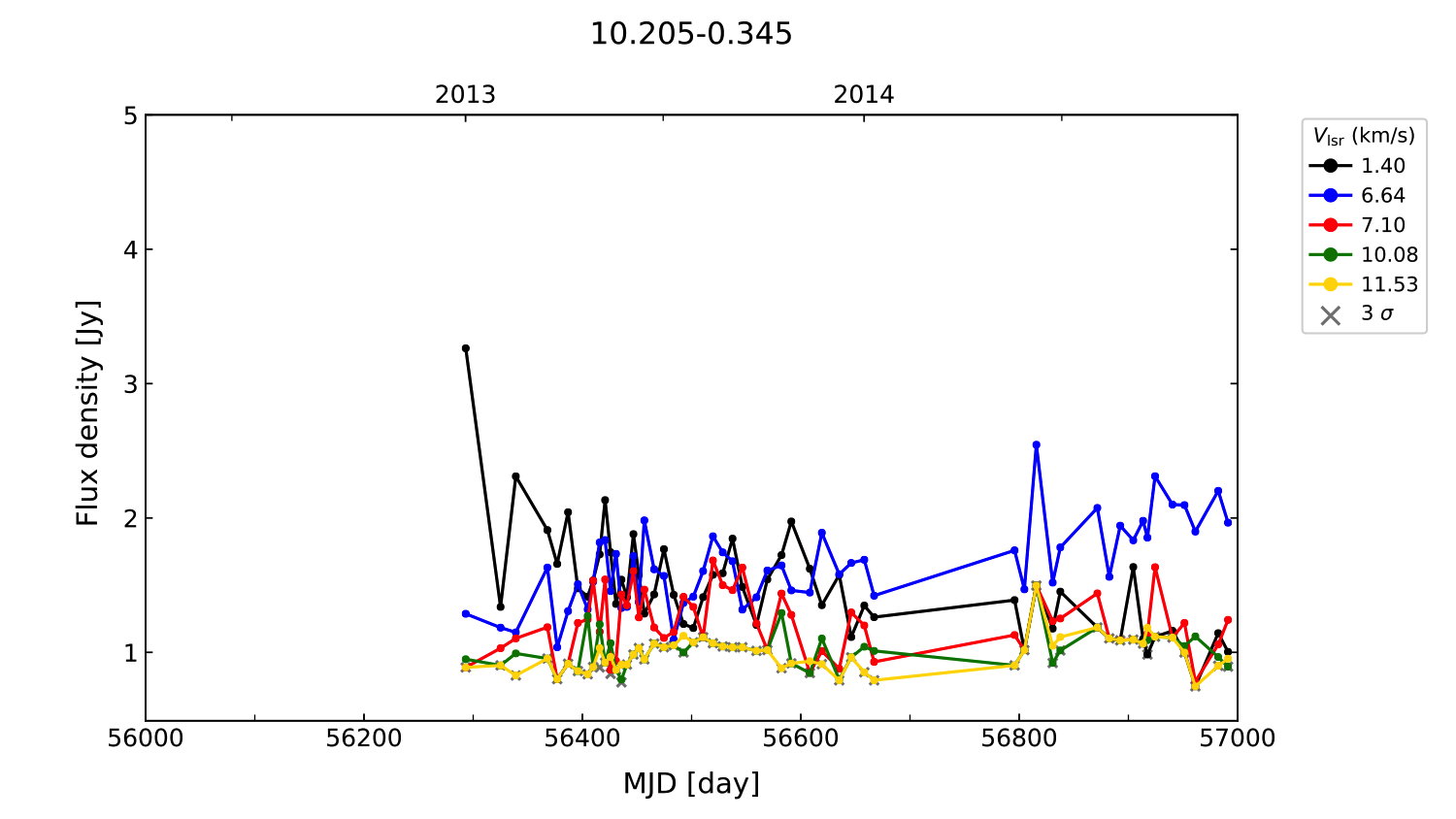Click the 57000 x-axis tick label
The height and width of the screenshot is (819, 1456).
(1237, 738)
